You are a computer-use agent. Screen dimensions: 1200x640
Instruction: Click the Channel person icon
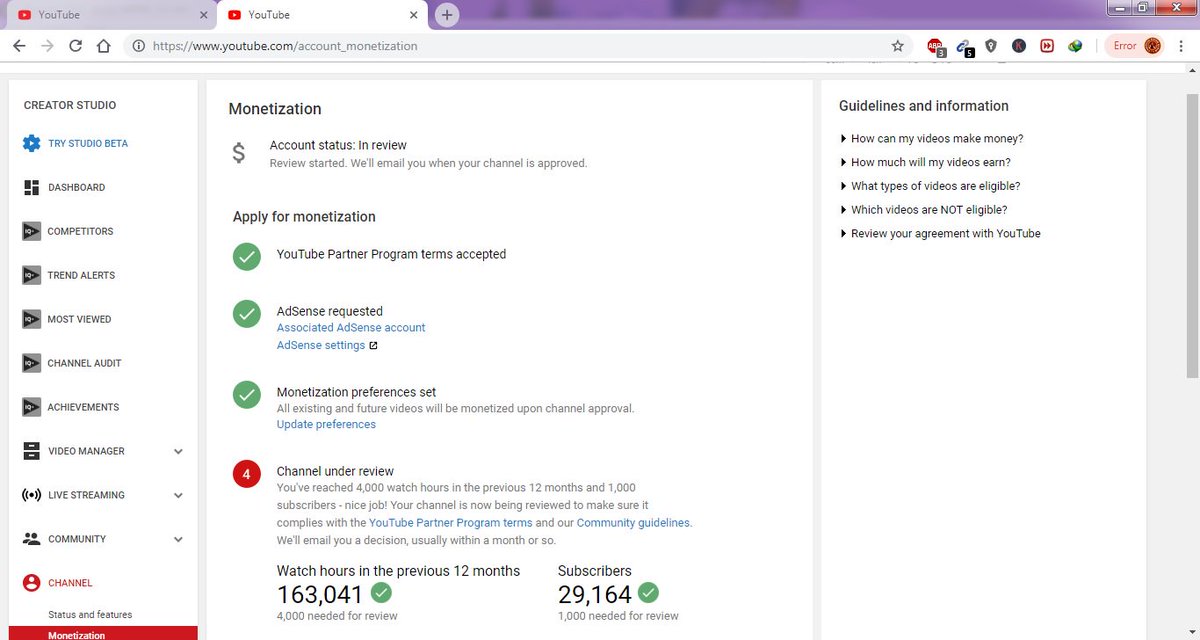(x=31, y=583)
